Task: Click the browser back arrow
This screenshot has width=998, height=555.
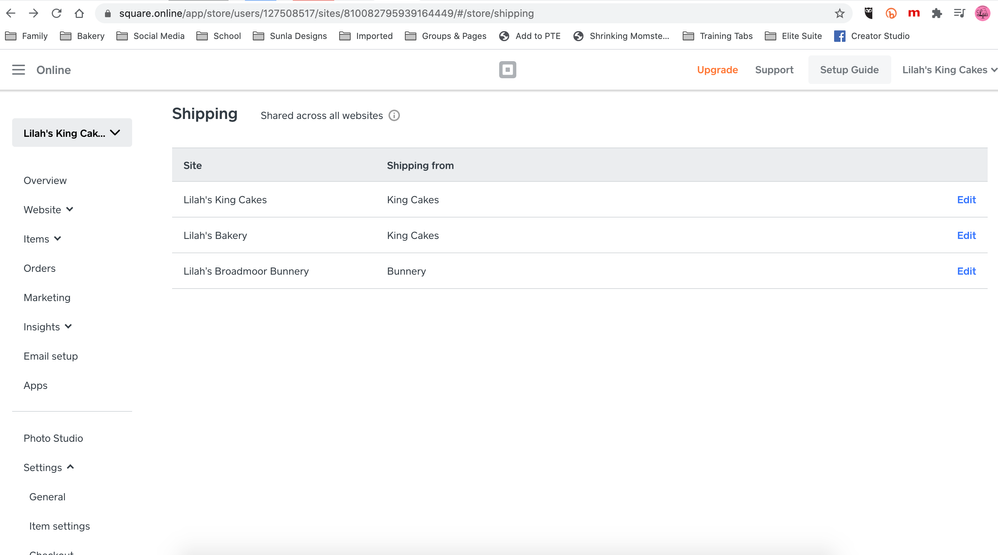Action: pyautogui.click(x=11, y=13)
